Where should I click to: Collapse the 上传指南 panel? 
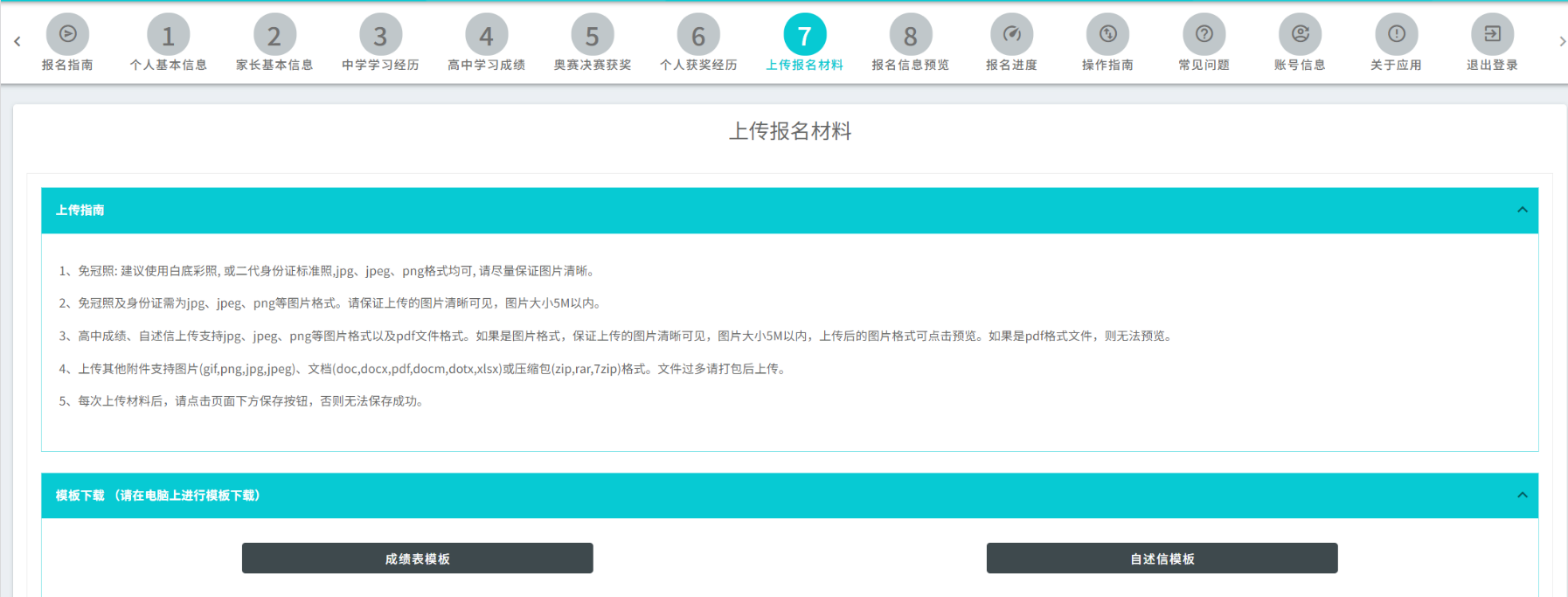coord(1522,210)
